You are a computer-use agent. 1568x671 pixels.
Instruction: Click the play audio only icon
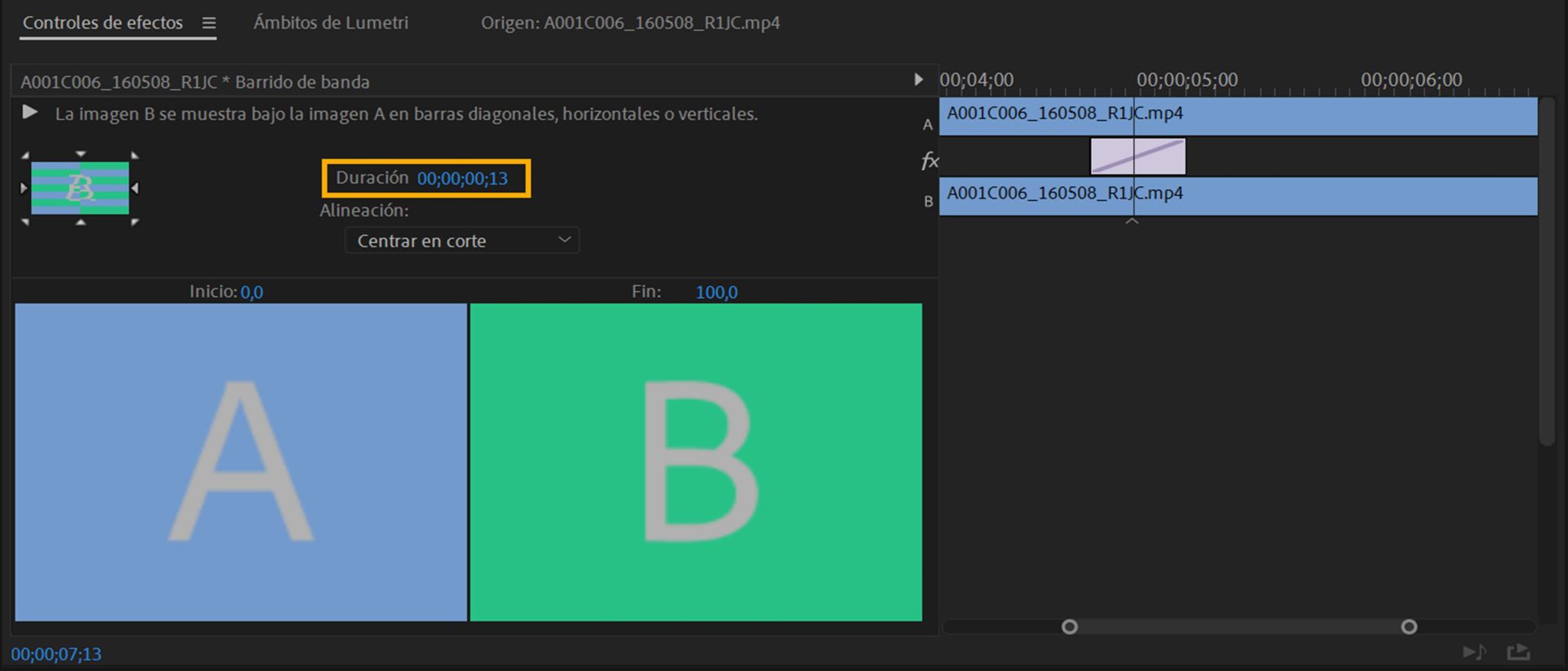[1473, 652]
